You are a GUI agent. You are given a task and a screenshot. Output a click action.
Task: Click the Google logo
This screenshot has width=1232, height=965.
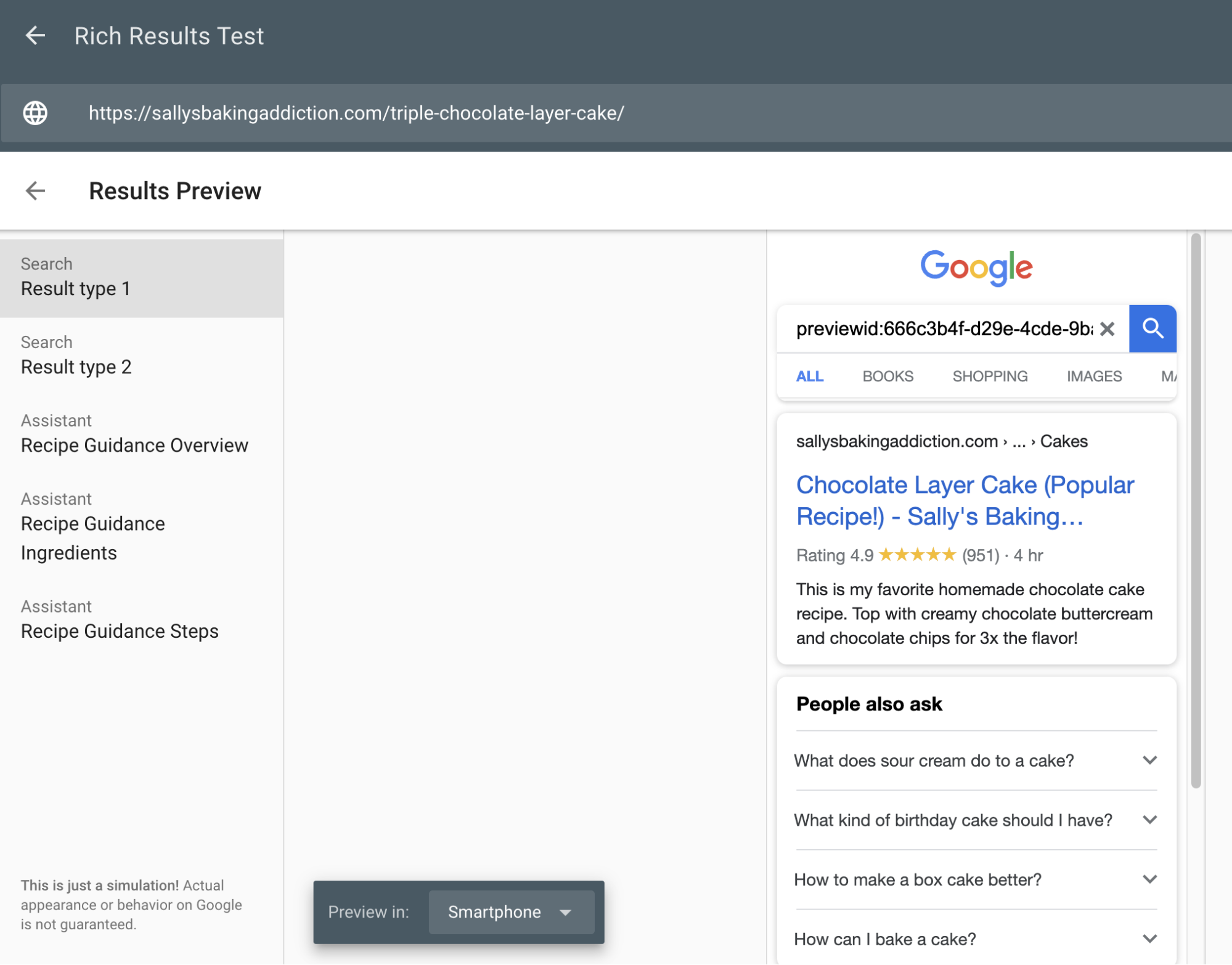click(976, 267)
